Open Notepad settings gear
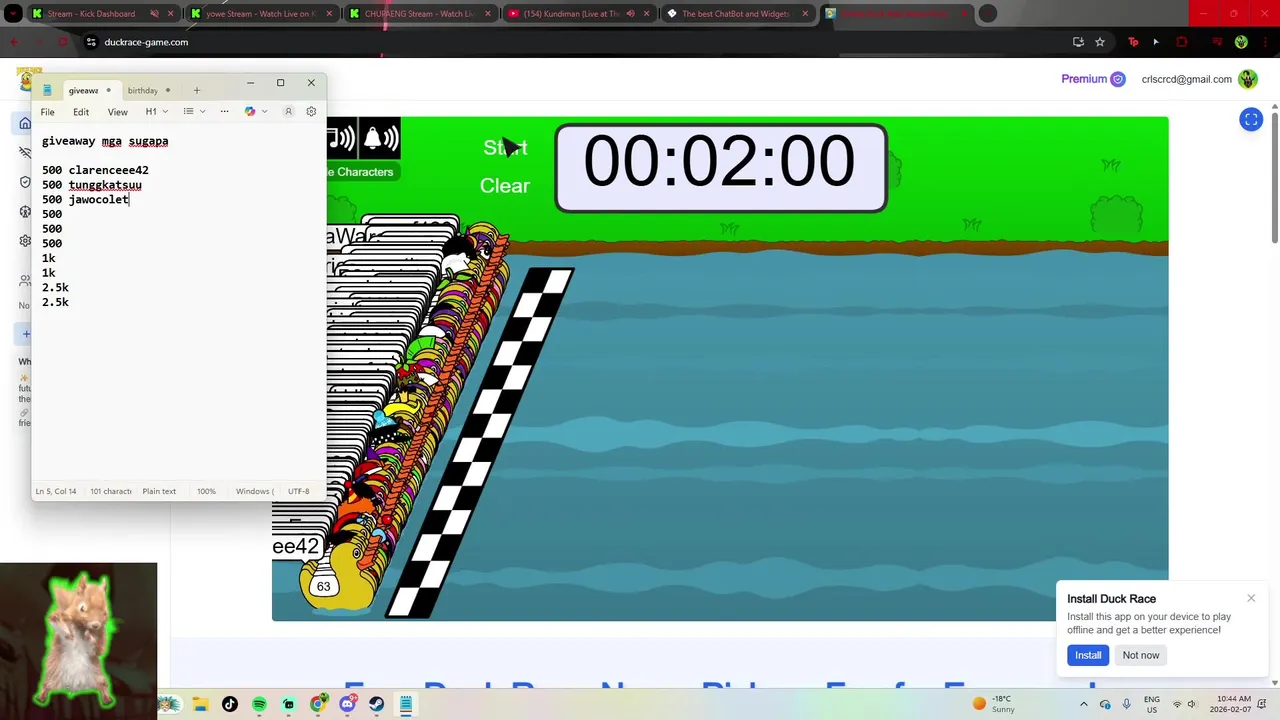The height and width of the screenshot is (720, 1280). tap(311, 112)
